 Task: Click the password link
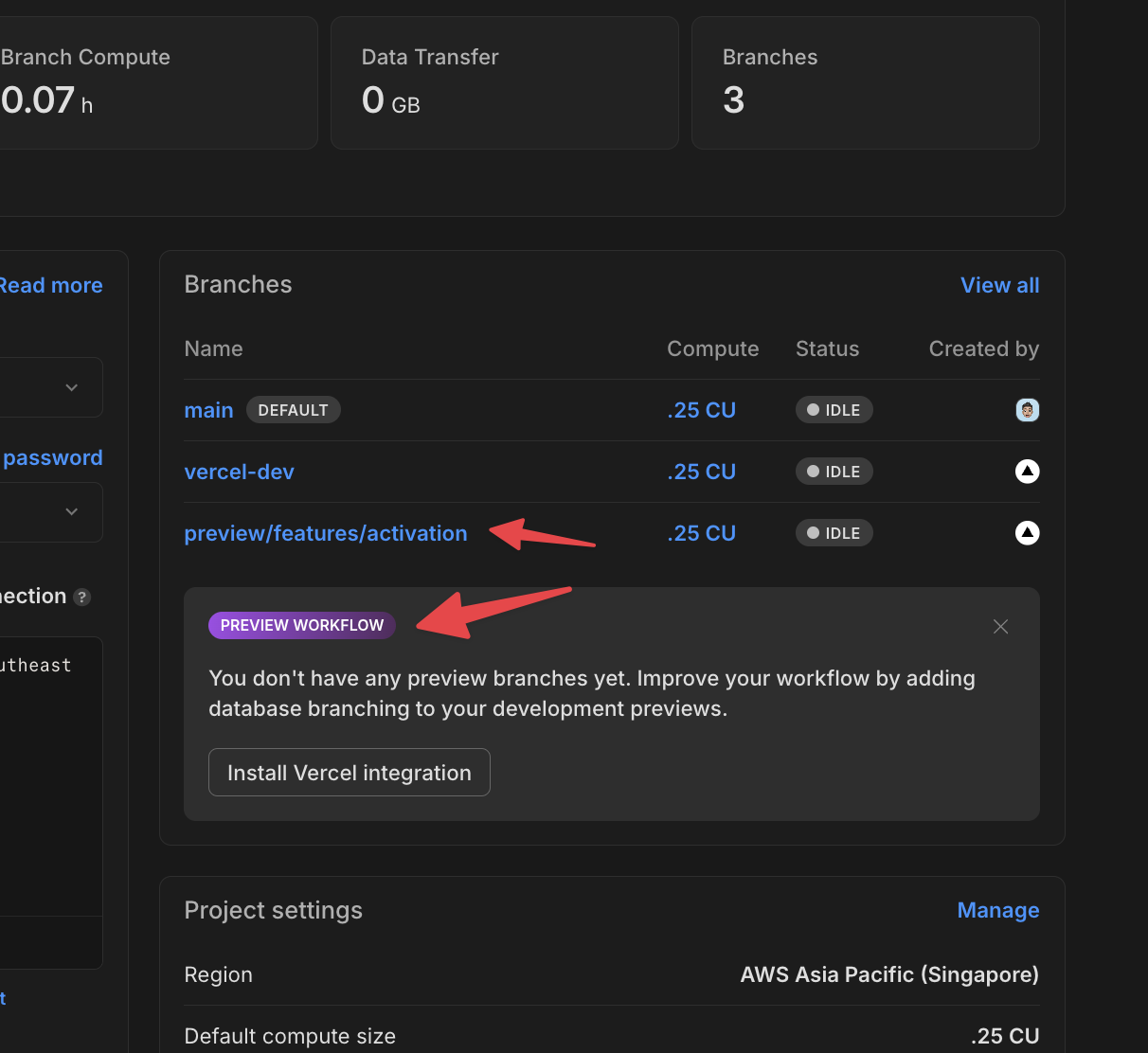pos(53,457)
